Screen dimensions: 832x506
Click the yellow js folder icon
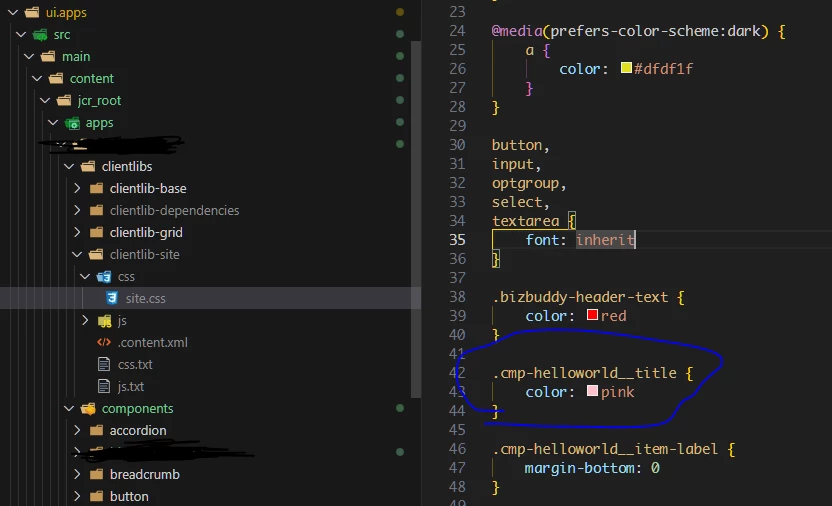[x=105, y=320]
